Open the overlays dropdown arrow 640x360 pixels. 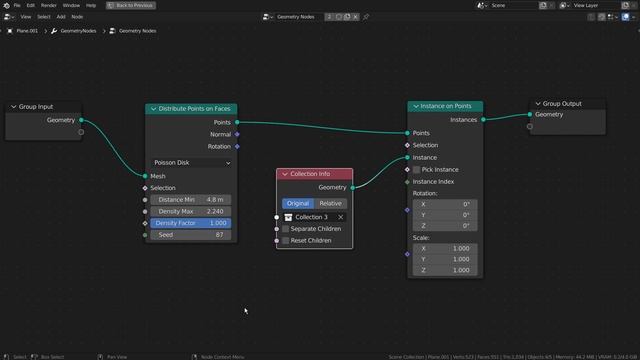[x=633, y=17]
